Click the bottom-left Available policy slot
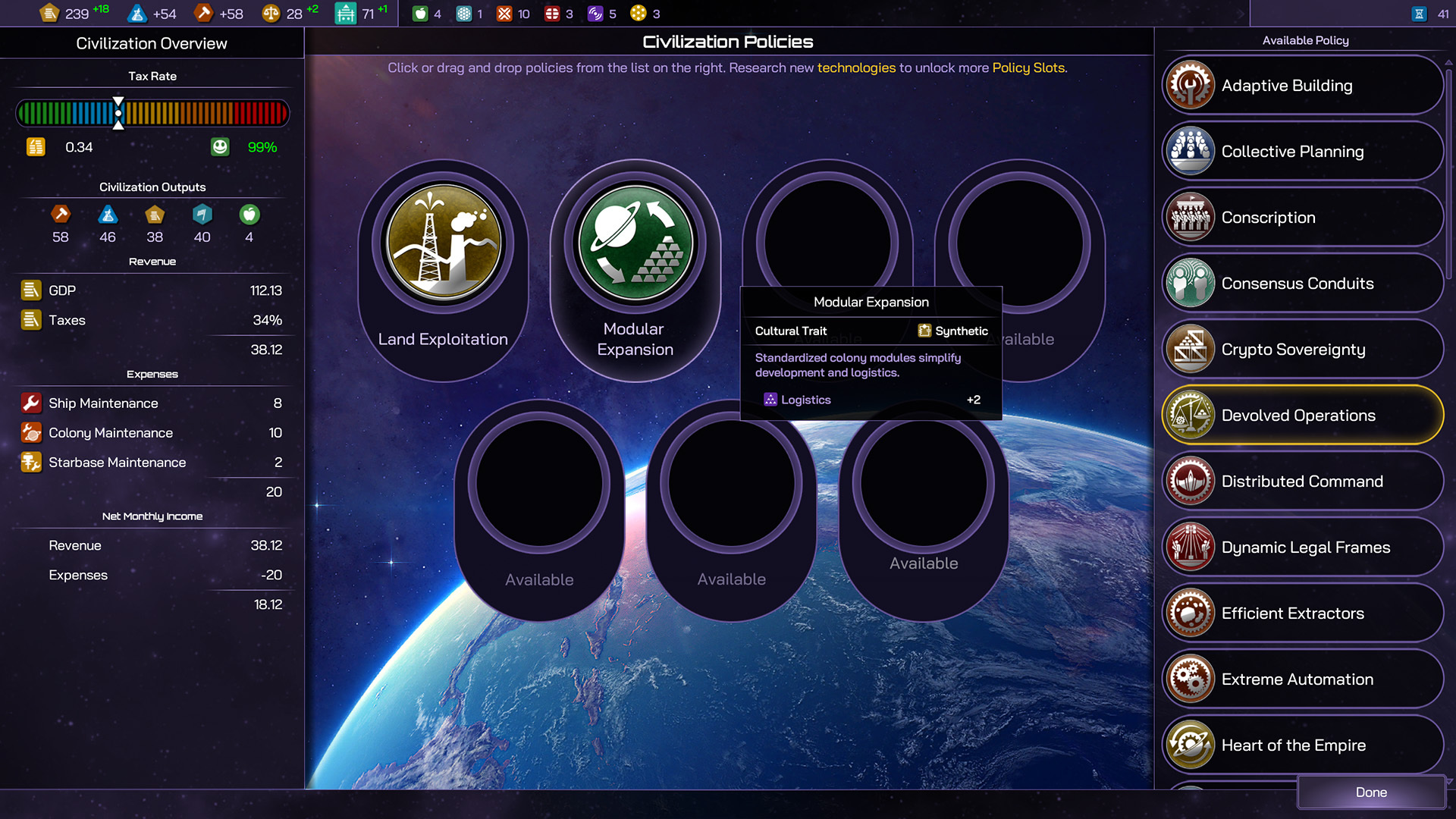Screen dimensions: 1456x819 [539, 484]
